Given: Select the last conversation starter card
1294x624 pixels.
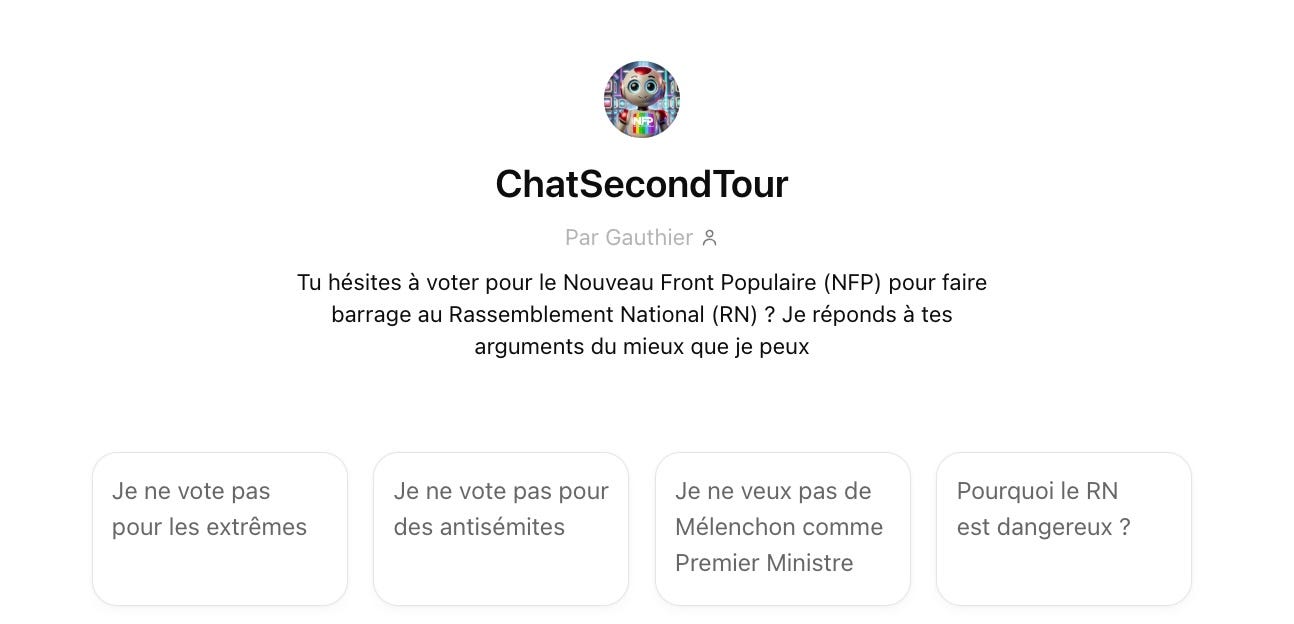Looking at the screenshot, I should coord(1064,528).
